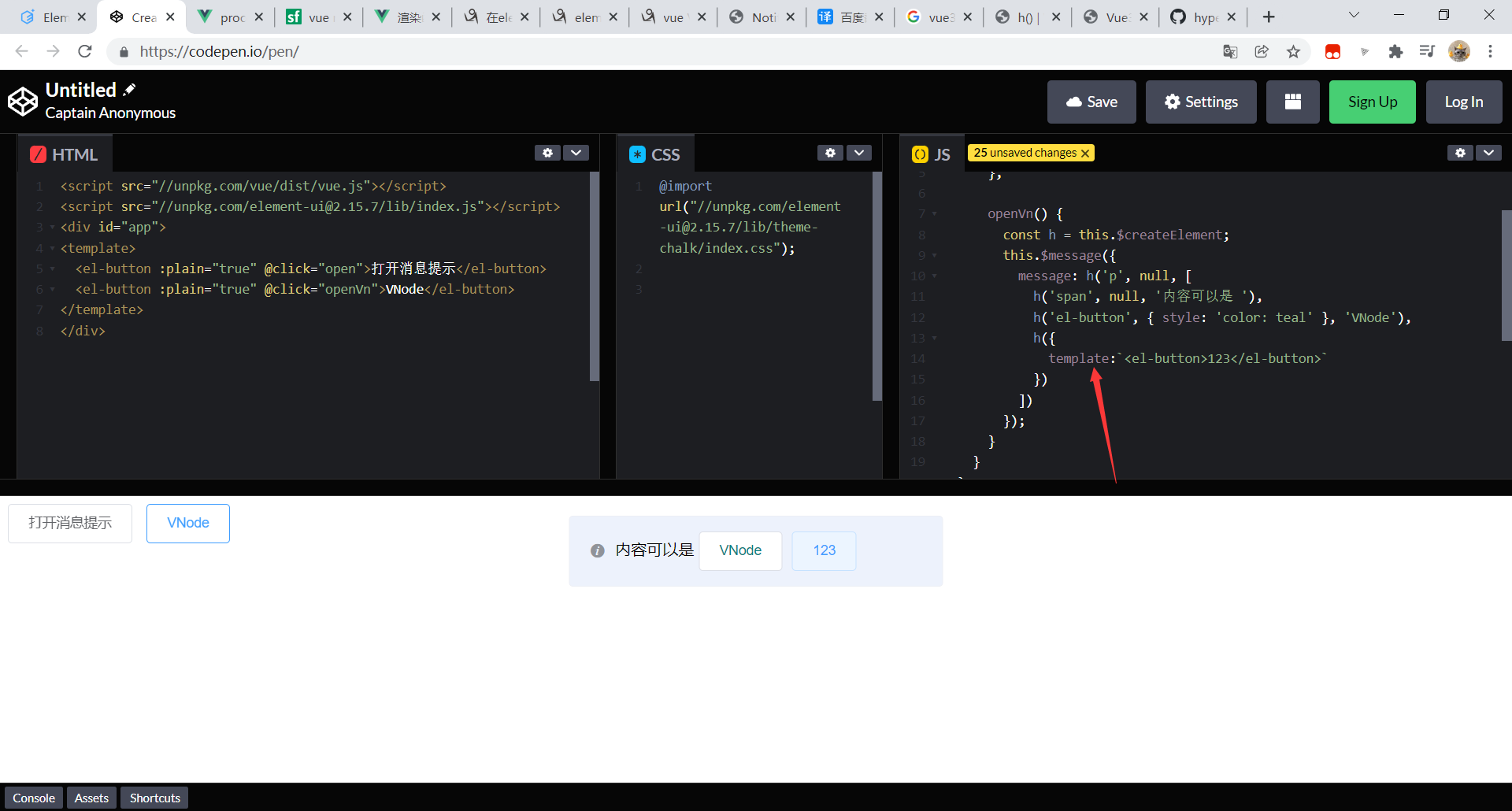Viewport: 1512px width, 811px height.
Task: Open Assets panel
Action: pyautogui.click(x=91, y=798)
